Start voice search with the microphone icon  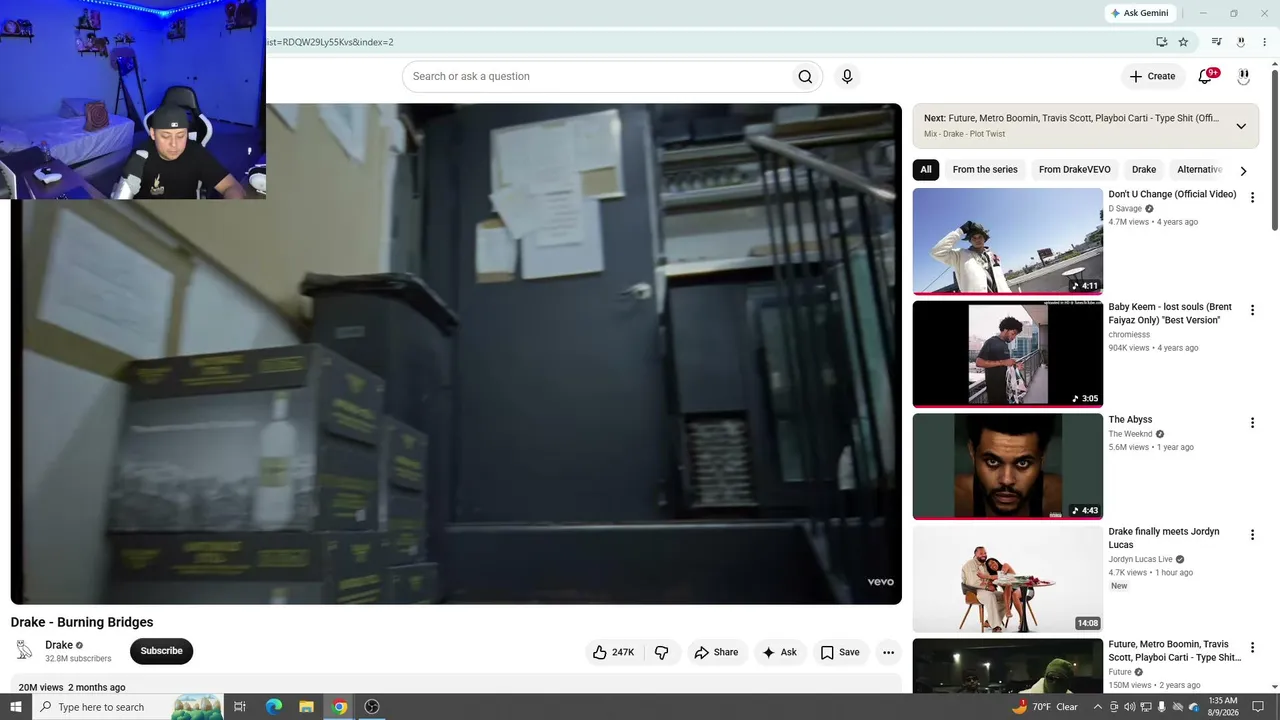click(x=847, y=77)
